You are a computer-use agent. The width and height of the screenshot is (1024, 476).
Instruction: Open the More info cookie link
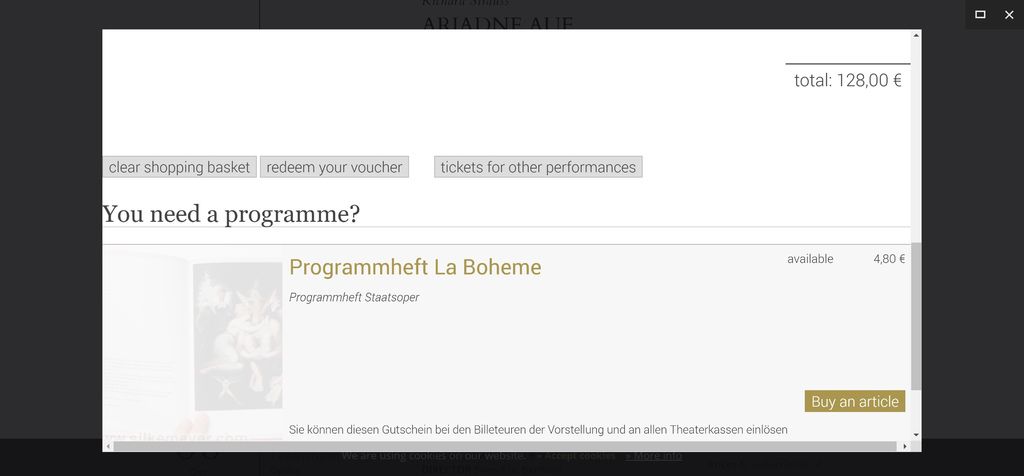click(654, 456)
